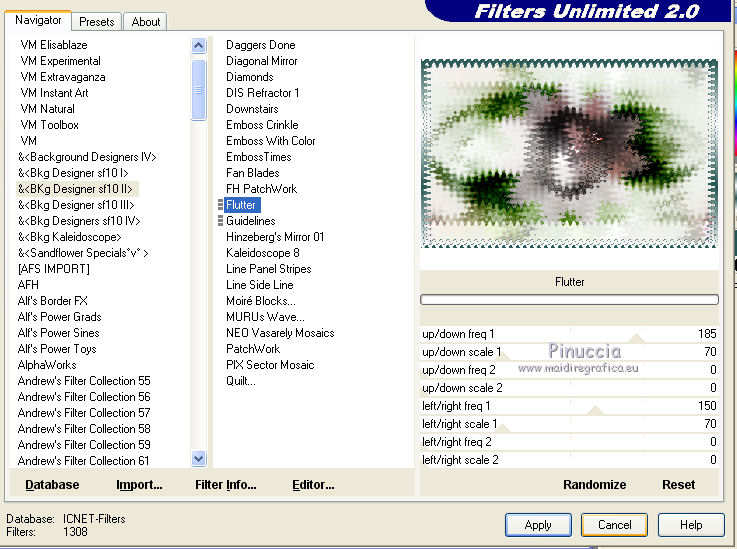Select the VM Toolbox category
This screenshot has width=737, height=549.
coord(49,125)
